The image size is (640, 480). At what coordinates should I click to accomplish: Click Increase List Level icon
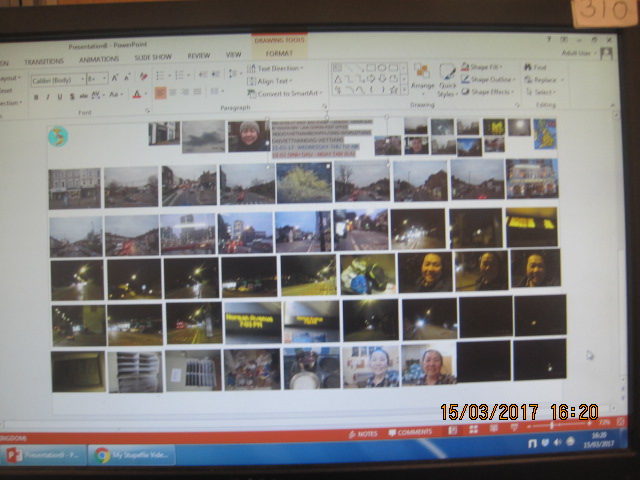tap(216, 74)
